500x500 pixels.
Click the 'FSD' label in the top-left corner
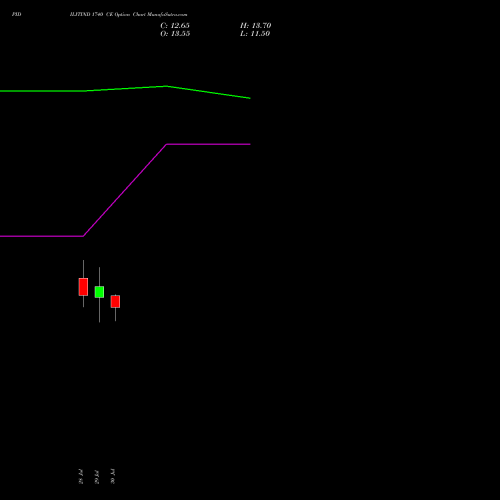tap(16, 14)
